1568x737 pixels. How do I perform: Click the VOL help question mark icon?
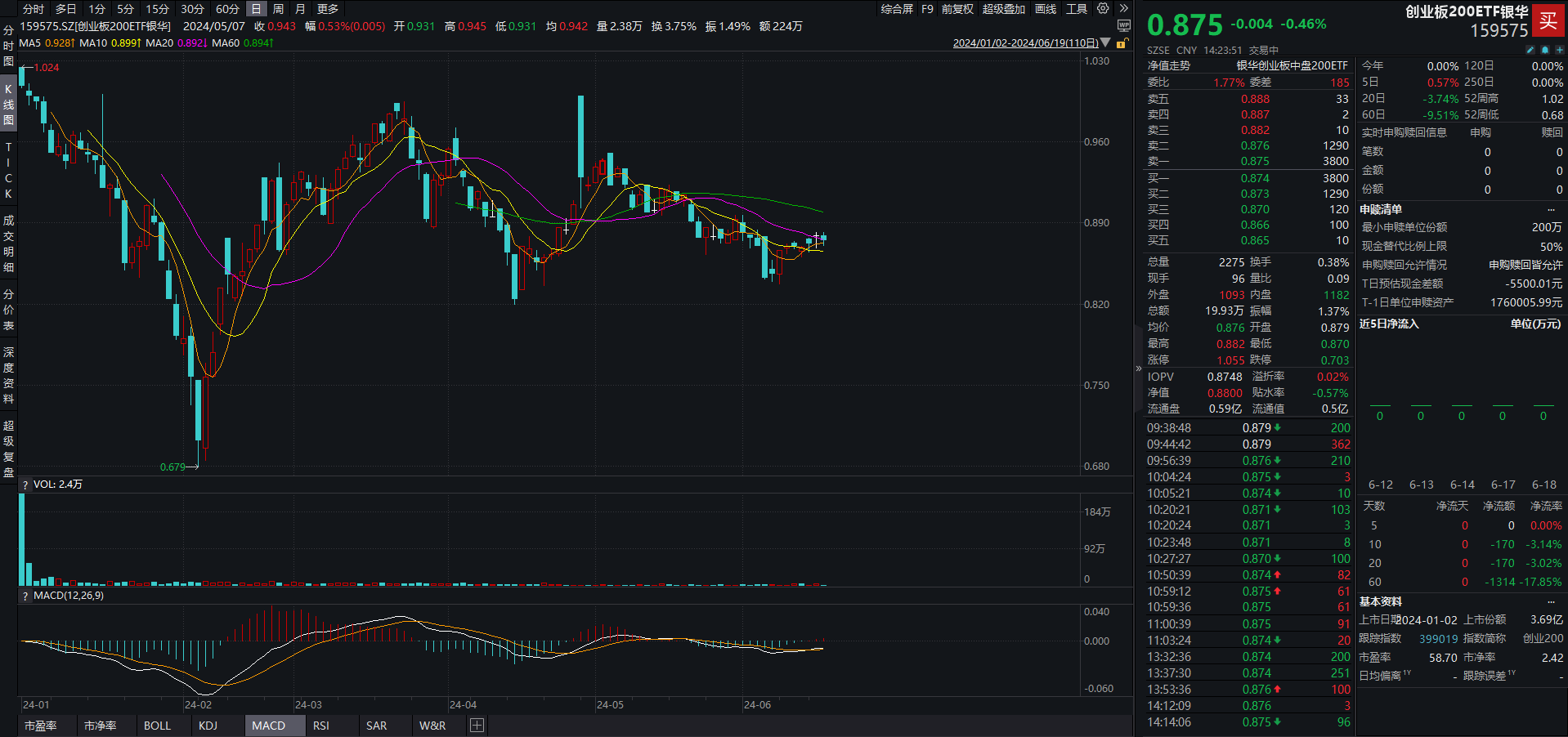(x=25, y=485)
